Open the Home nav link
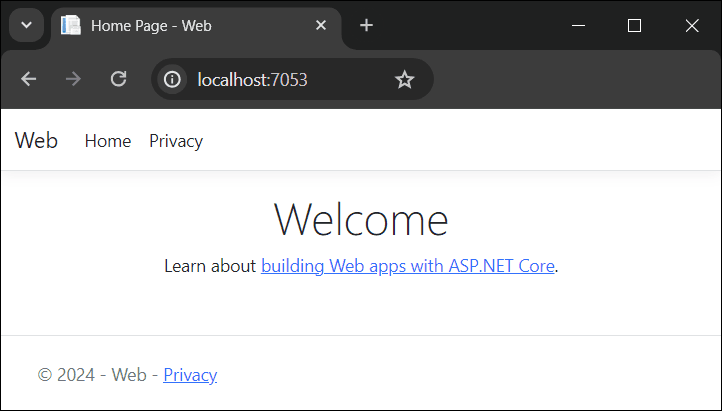This screenshot has height=411, width=722. pos(108,141)
